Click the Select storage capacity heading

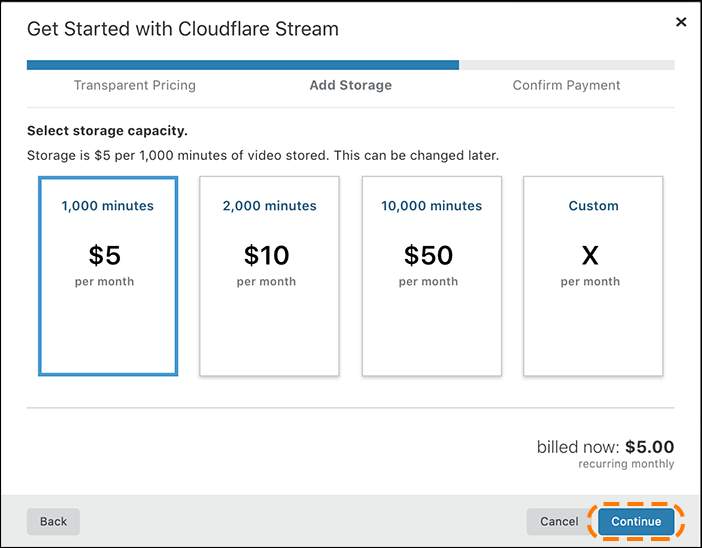click(107, 131)
